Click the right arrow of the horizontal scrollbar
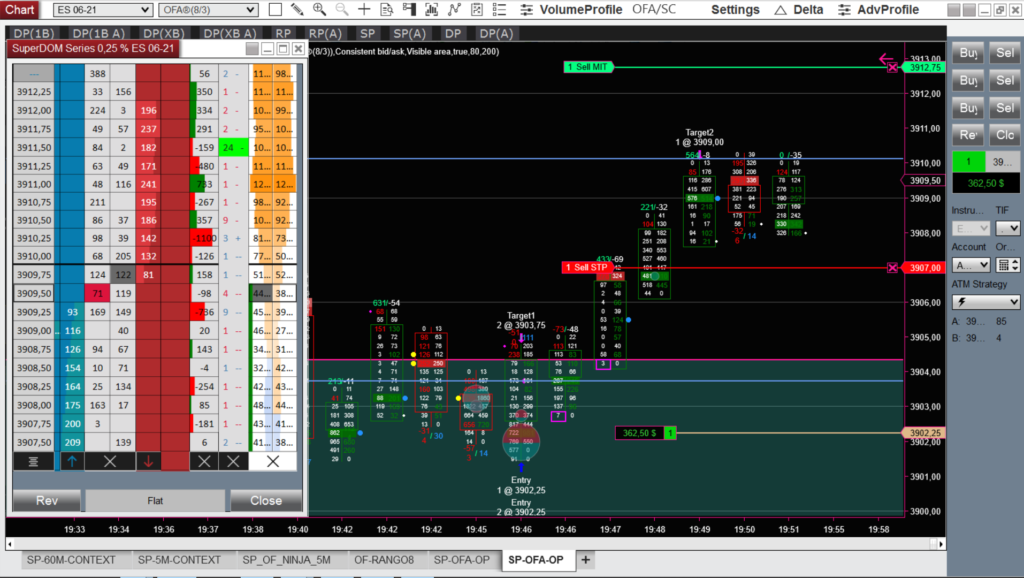 941,543
